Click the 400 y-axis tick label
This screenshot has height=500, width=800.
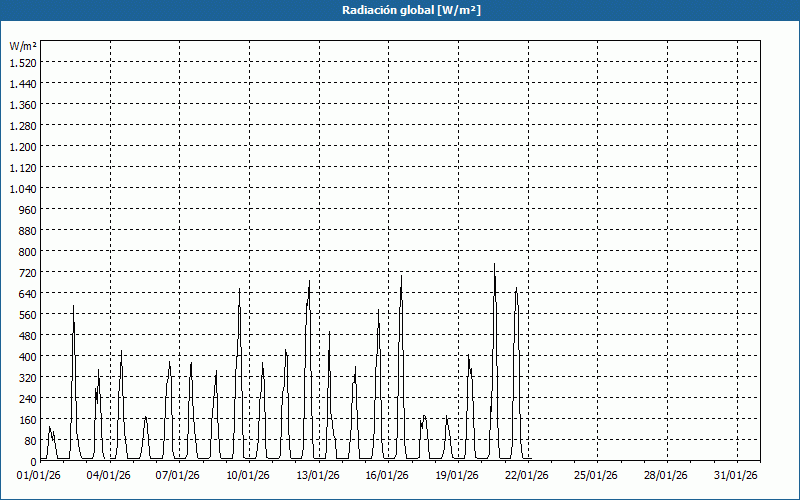tap(27, 356)
